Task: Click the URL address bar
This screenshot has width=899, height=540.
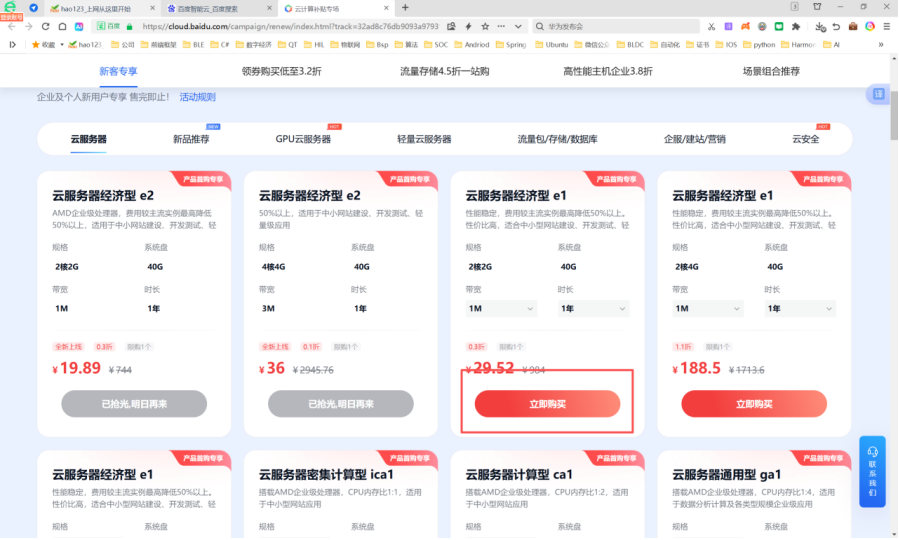Action: 290,26
